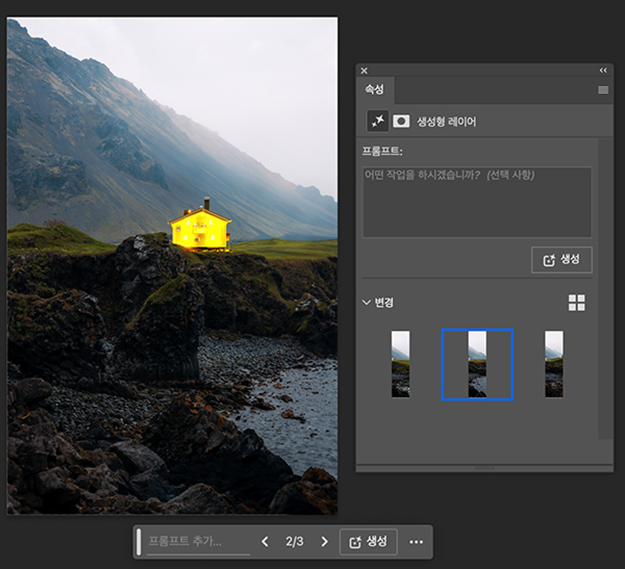The width and height of the screenshot is (625, 569).
Task: Open taskbar more options ellipsis
Action: (x=416, y=542)
